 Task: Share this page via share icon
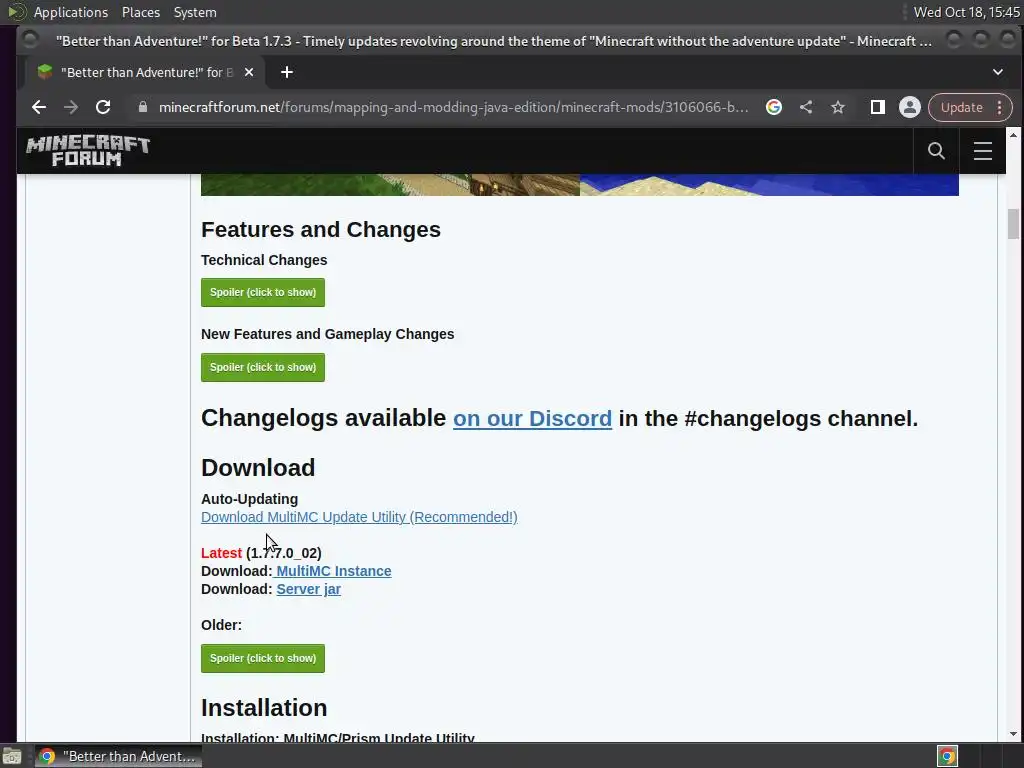click(806, 107)
